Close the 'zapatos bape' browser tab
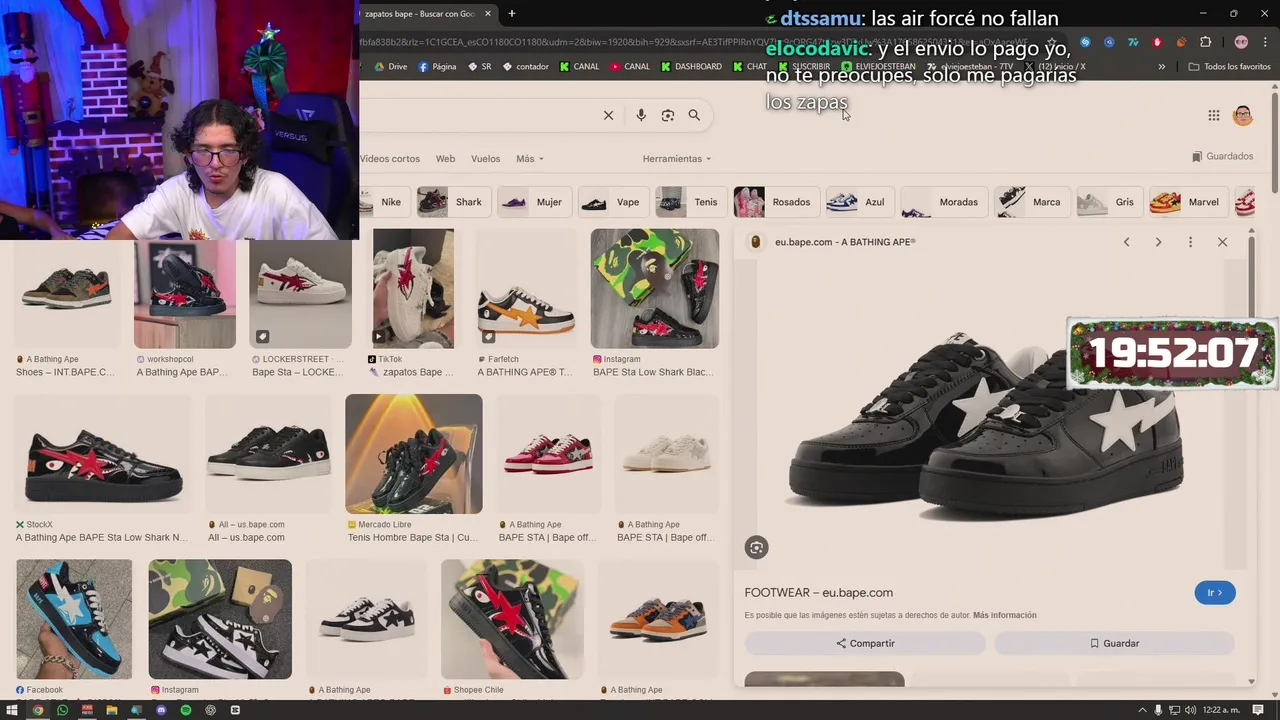This screenshot has height=720, width=1280. click(488, 14)
